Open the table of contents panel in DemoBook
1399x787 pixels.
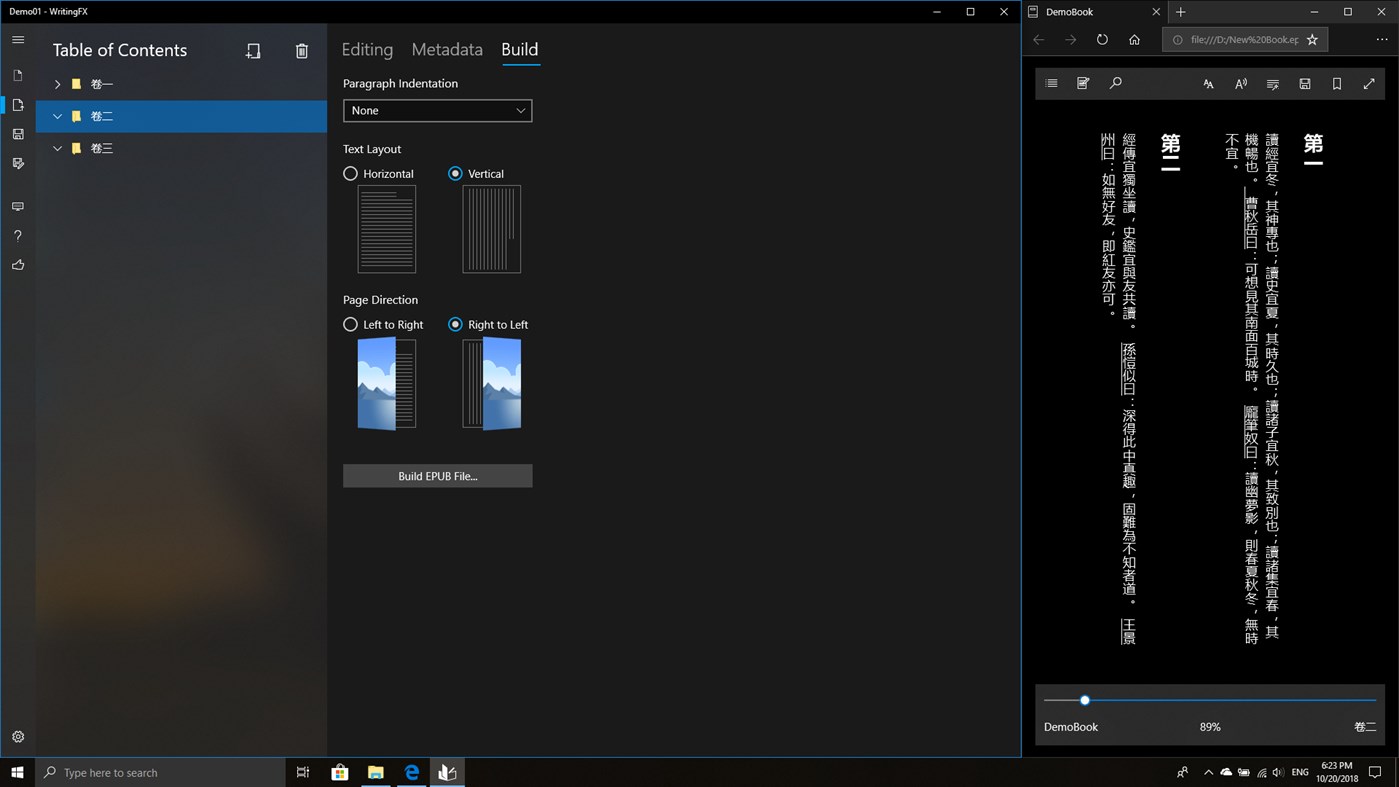point(1050,83)
